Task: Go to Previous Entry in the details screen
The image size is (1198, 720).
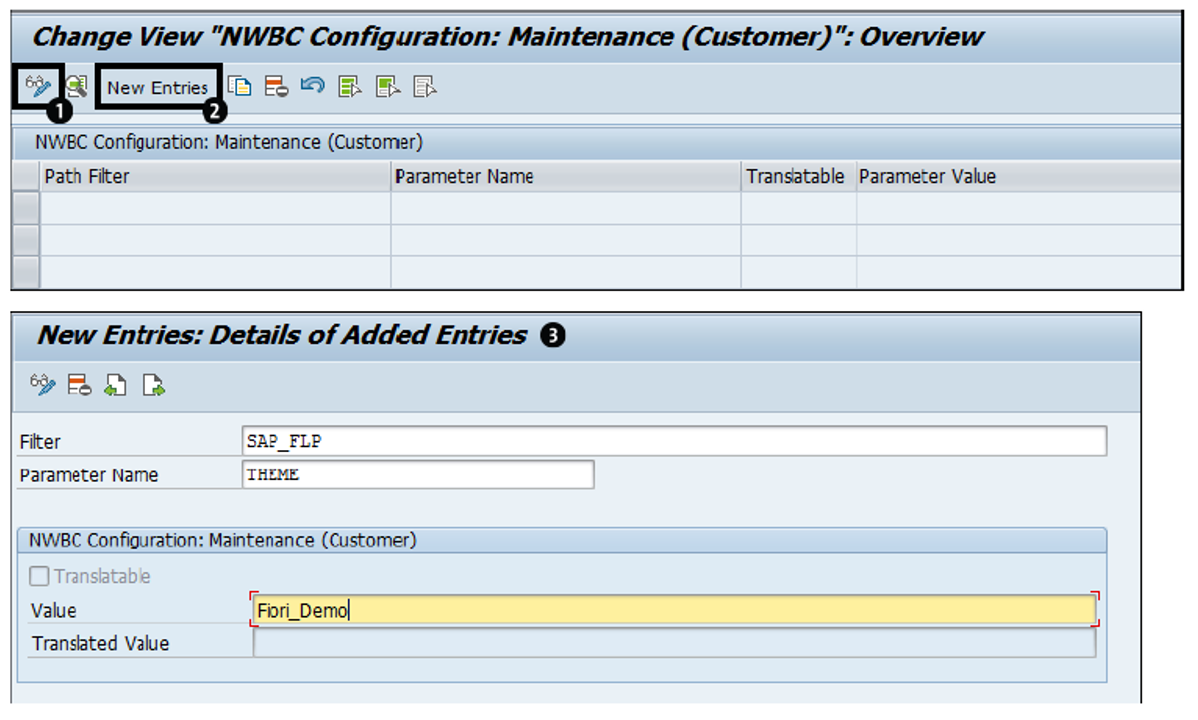Action: coord(114,383)
